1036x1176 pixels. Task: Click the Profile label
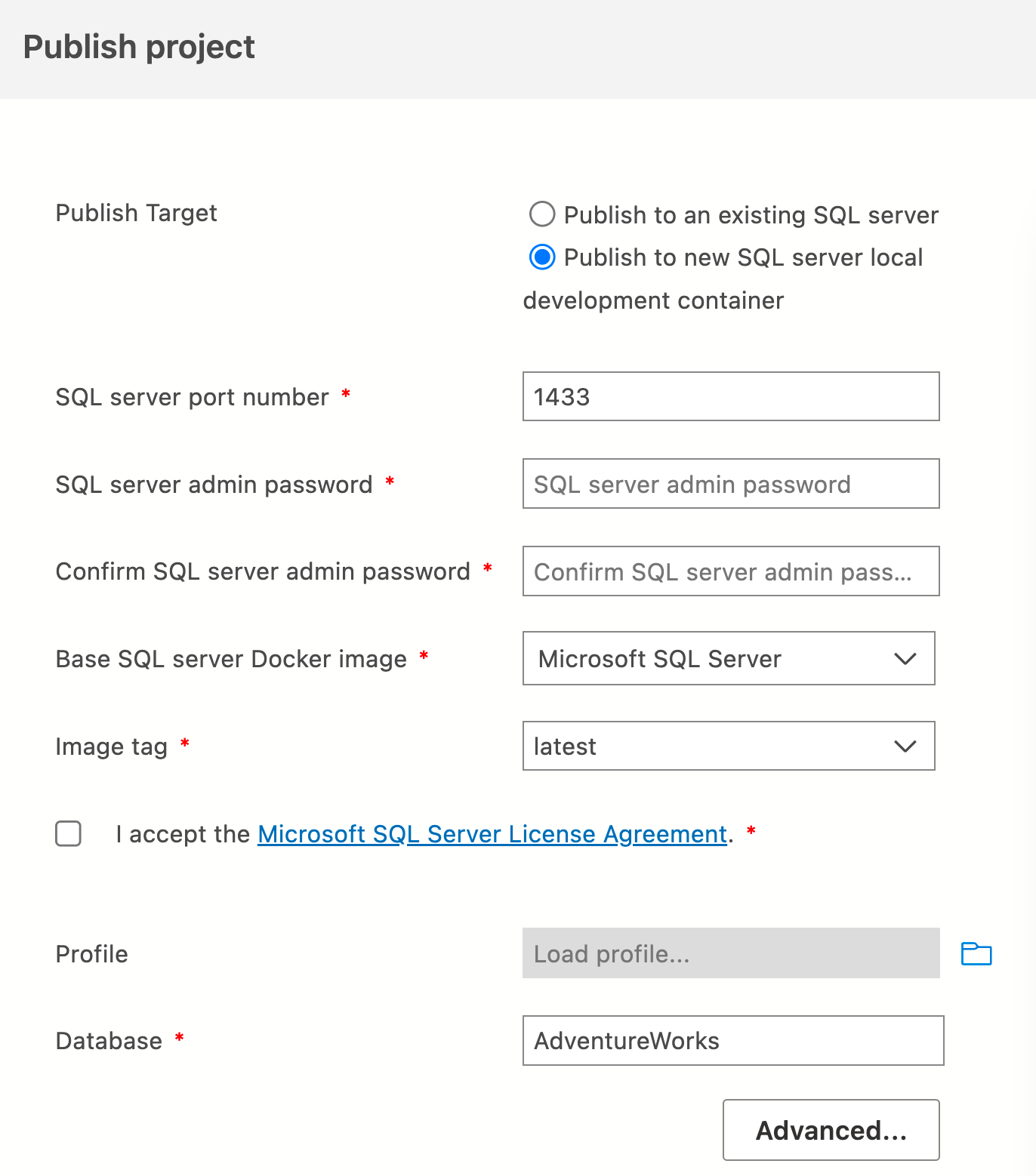coord(91,954)
